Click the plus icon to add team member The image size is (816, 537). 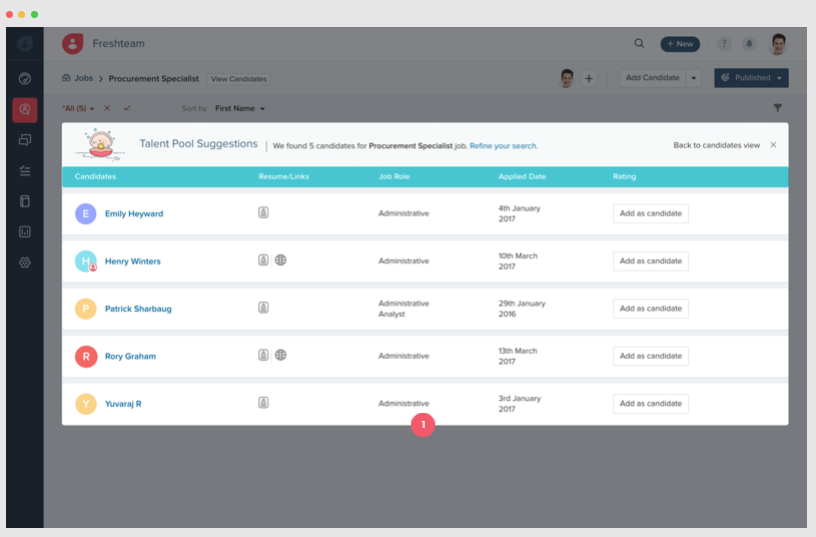pyautogui.click(x=589, y=79)
